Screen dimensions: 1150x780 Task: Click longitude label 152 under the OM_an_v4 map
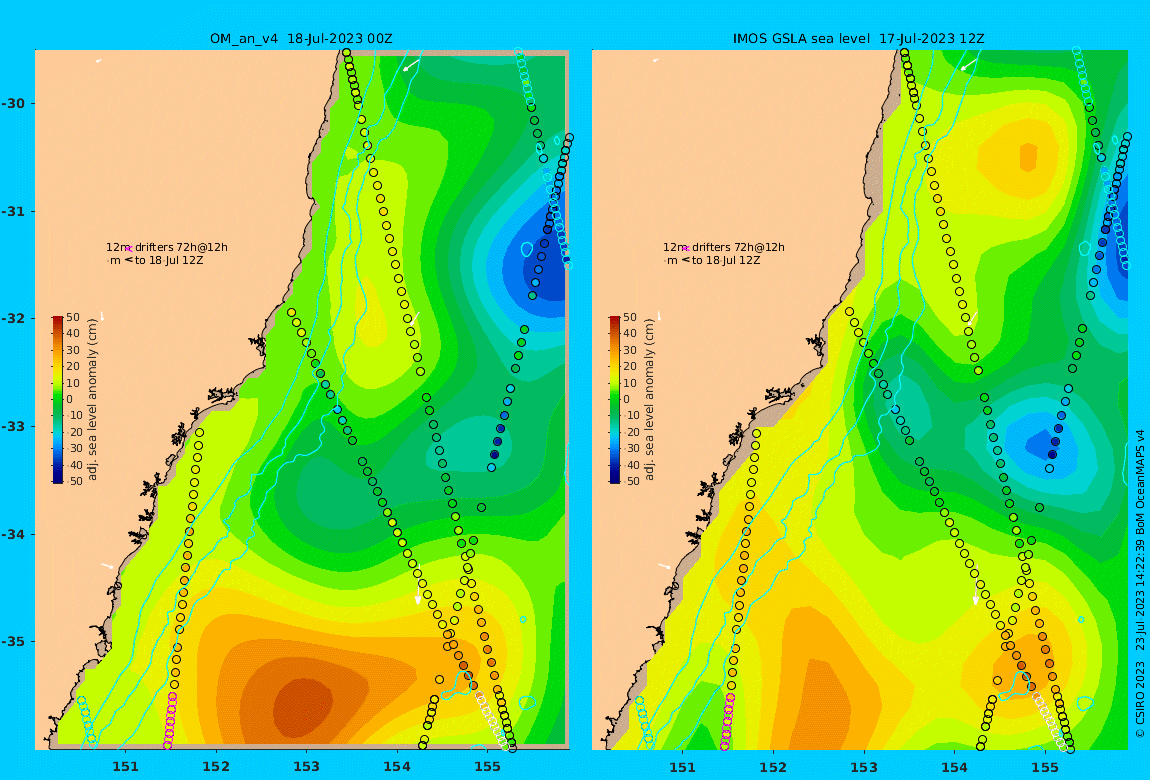[216, 768]
